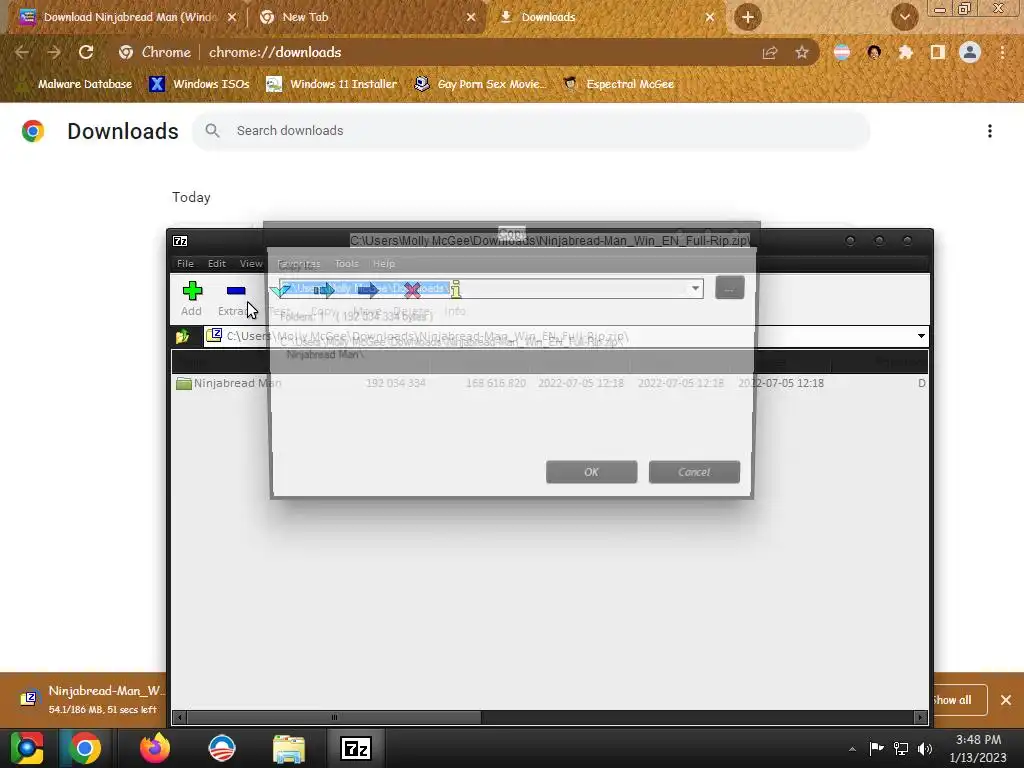Click the Ninjabread-Man download item in shelf

coord(91,699)
